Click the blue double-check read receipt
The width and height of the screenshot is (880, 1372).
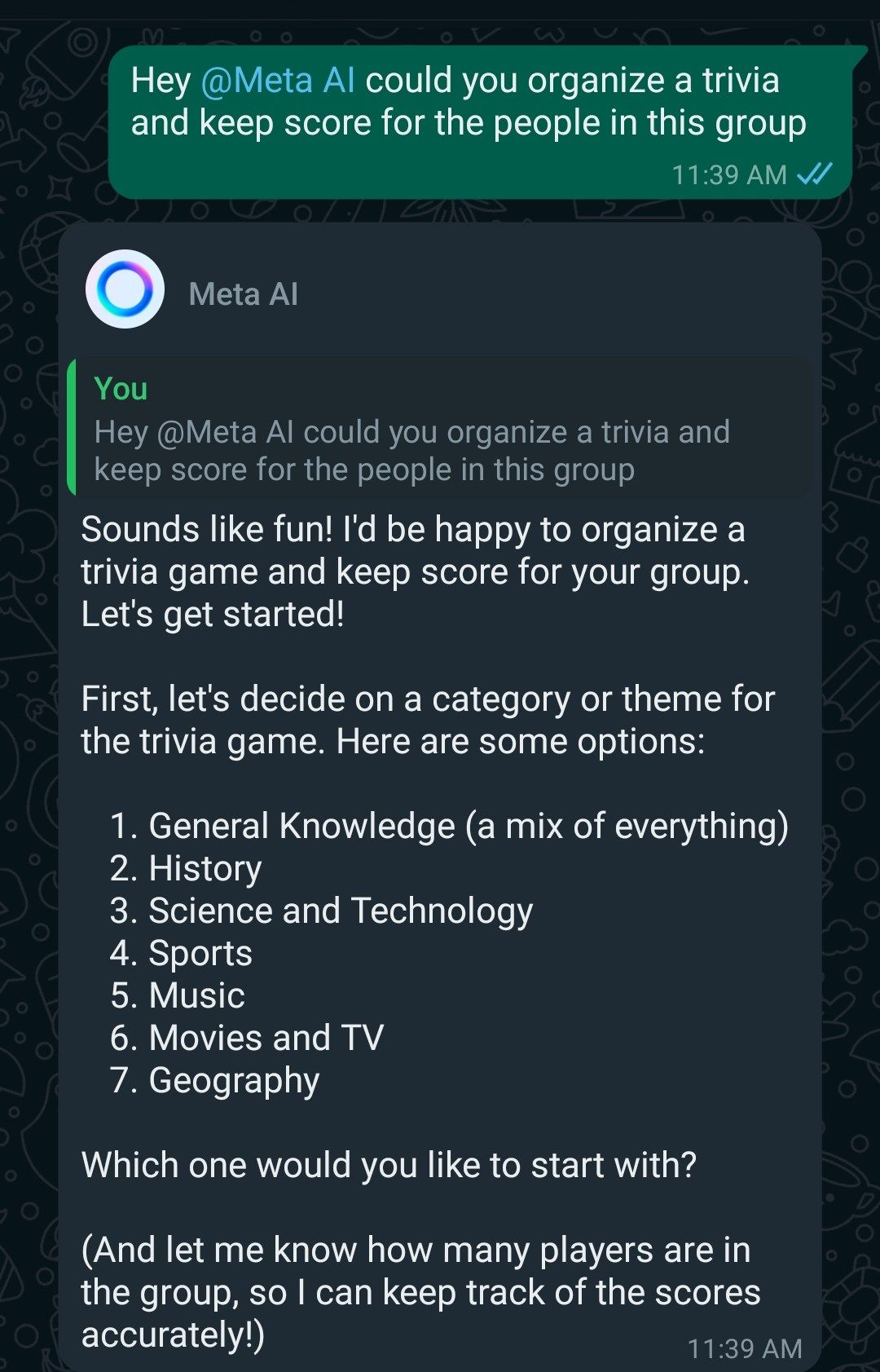[x=814, y=174]
